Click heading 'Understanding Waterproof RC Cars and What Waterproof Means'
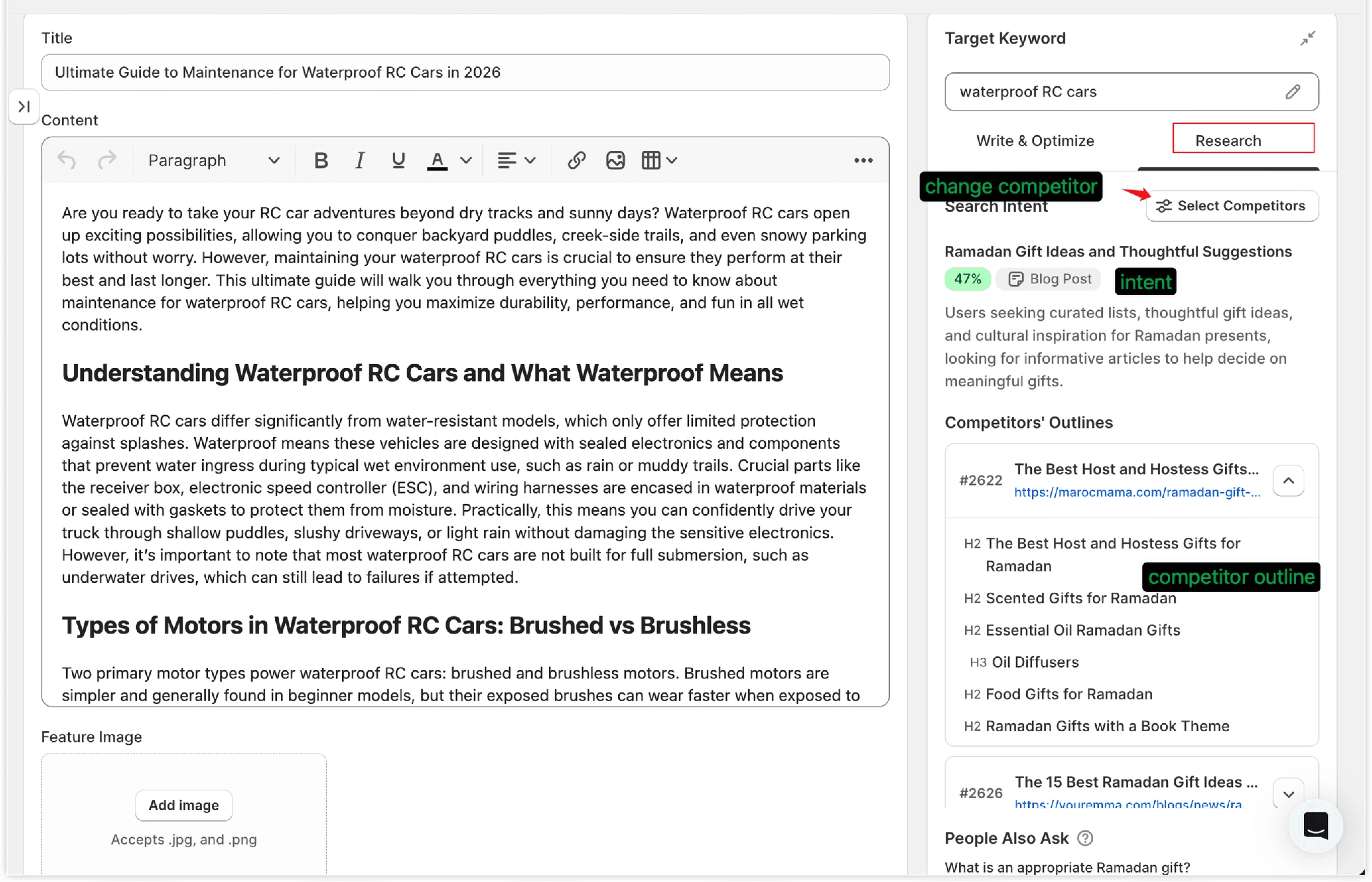The width and height of the screenshot is (1372, 882). (x=422, y=373)
